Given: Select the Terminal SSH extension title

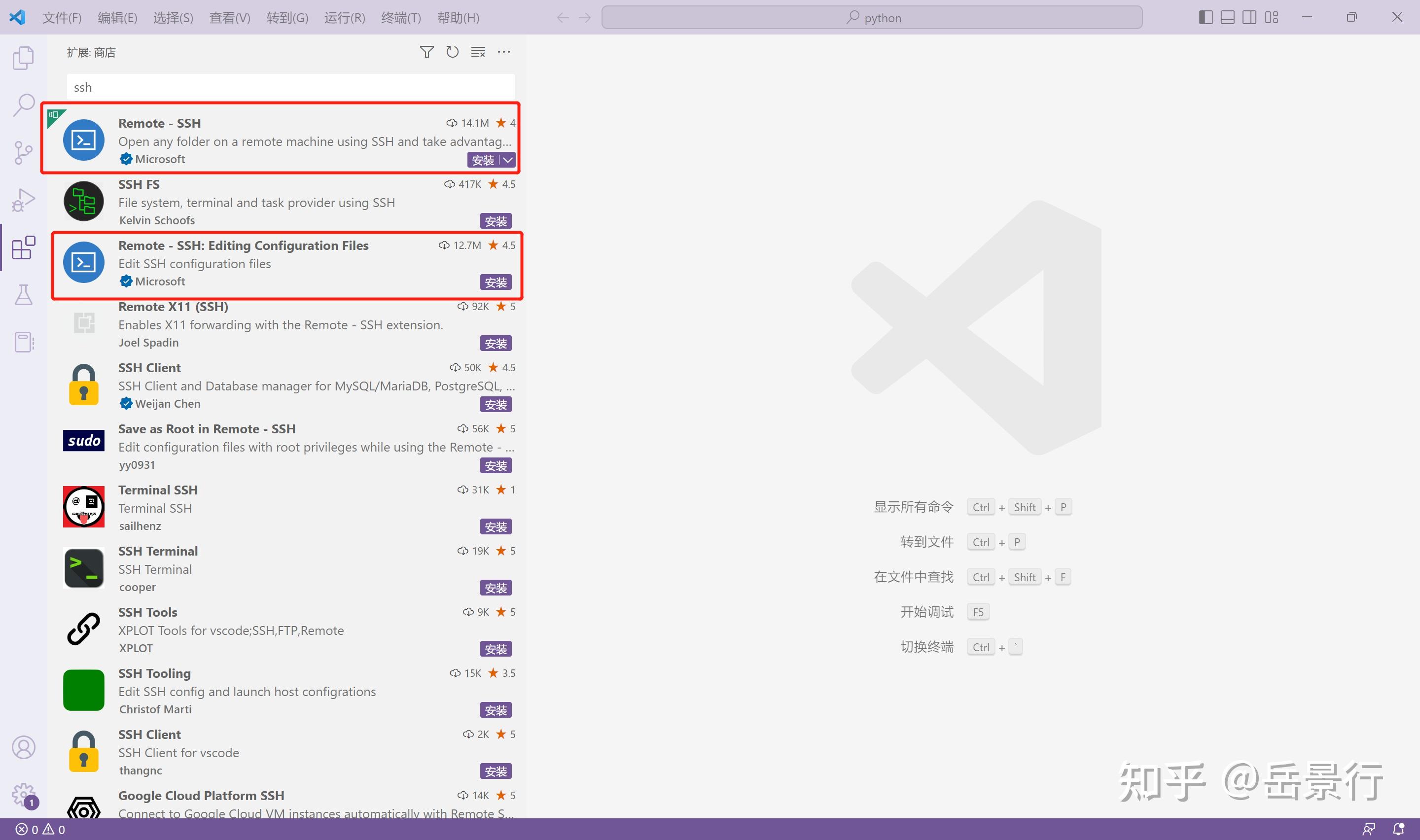Looking at the screenshot, I should click(158, 490).
